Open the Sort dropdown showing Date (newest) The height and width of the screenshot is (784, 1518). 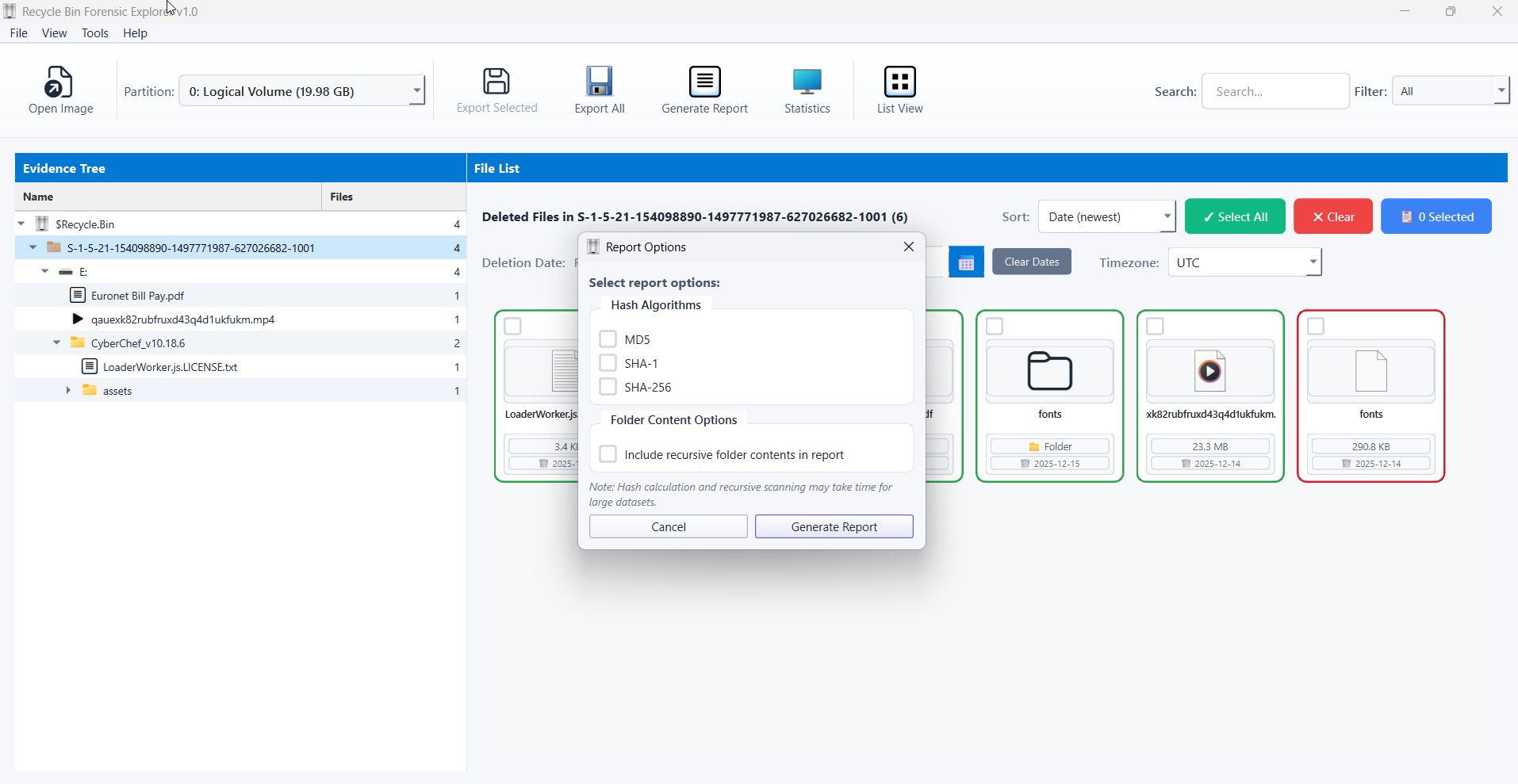click(x=1106, y=216)
